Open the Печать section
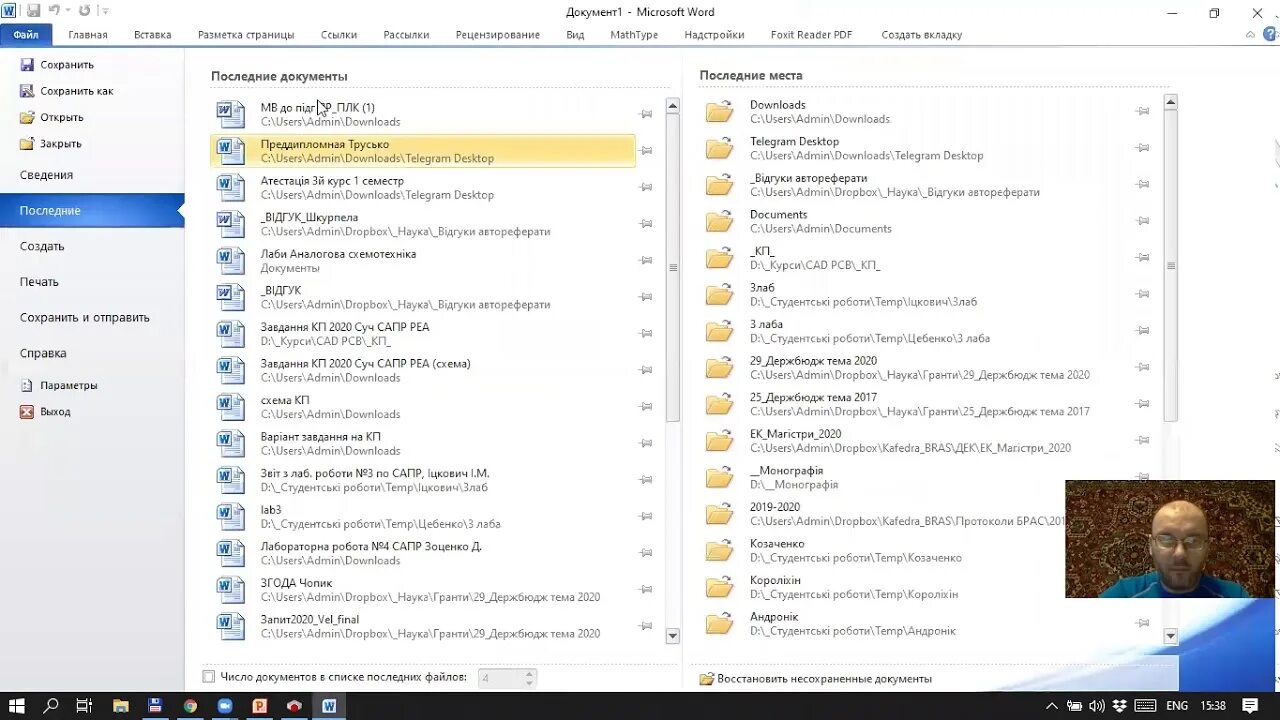 (92, 282)
